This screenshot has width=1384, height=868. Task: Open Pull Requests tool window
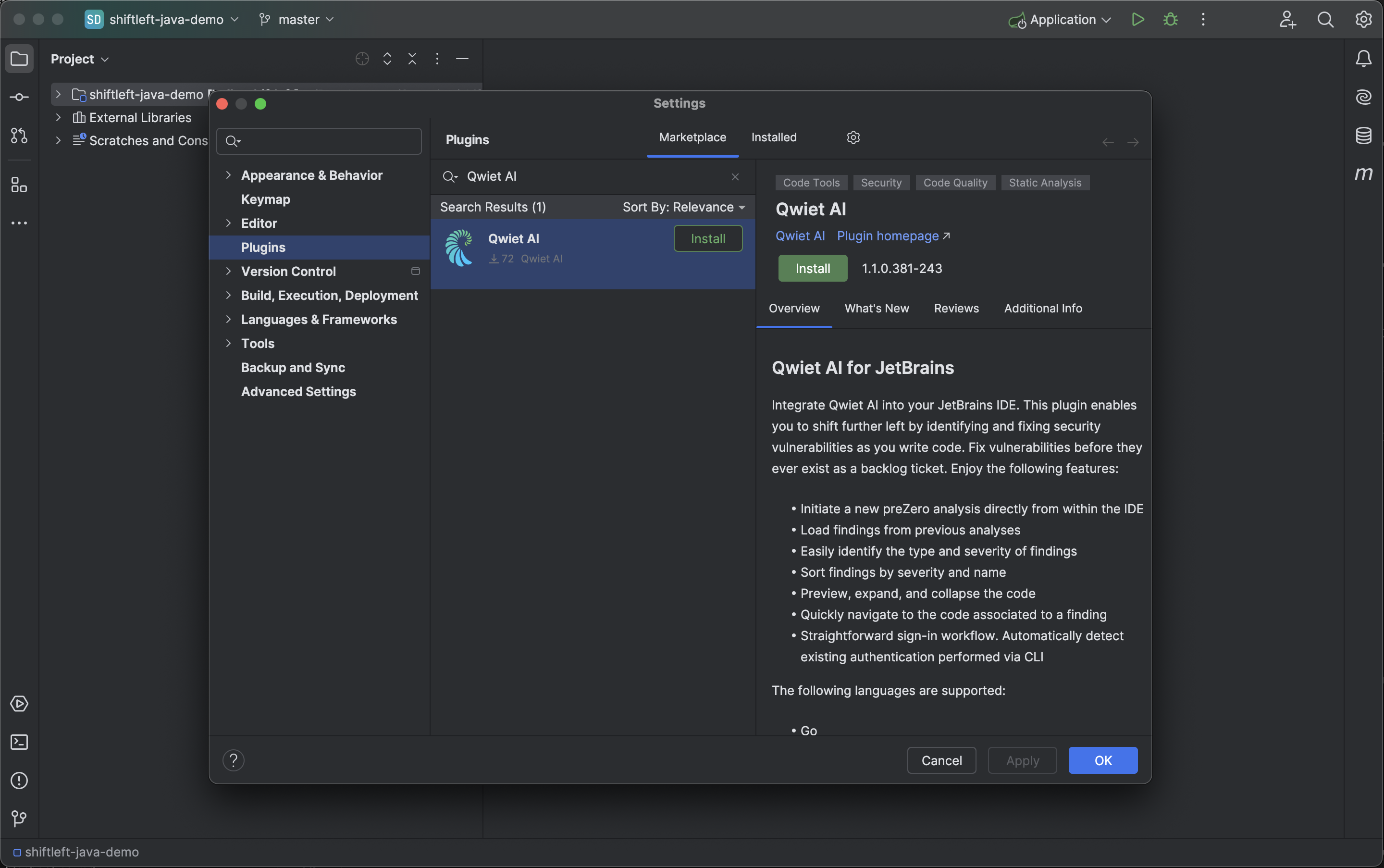click(19, 136)
